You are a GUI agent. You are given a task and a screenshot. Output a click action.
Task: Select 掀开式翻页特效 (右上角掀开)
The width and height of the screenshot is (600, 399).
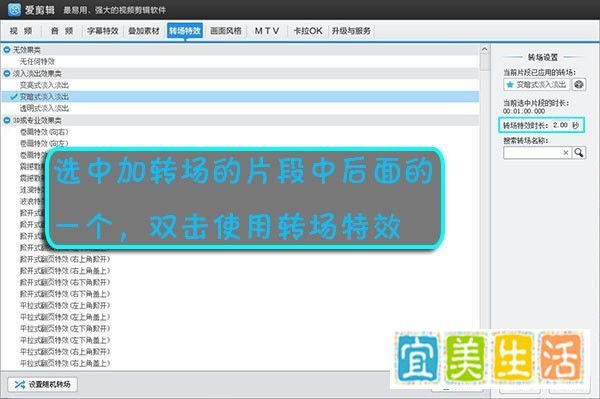[x=65, y=259]
